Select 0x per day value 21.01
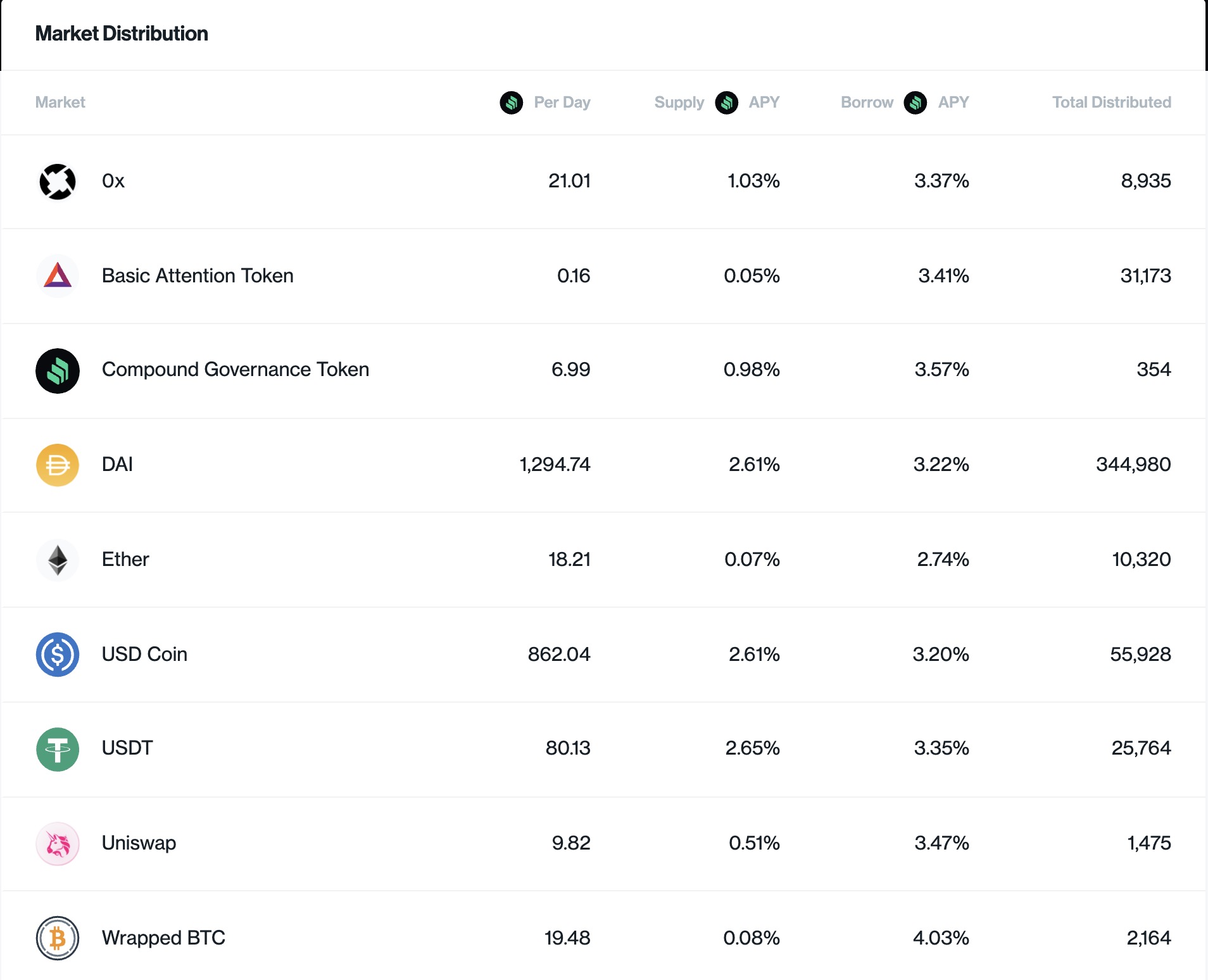The image size is (1208, 980). [x=569, y=181]
